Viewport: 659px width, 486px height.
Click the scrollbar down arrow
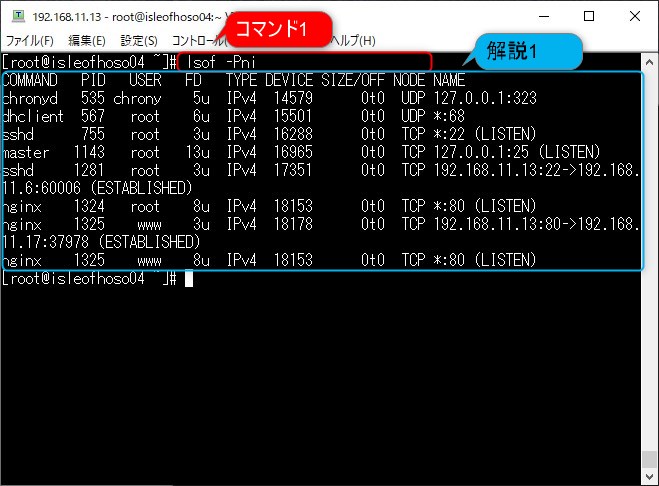pos(649,477)
